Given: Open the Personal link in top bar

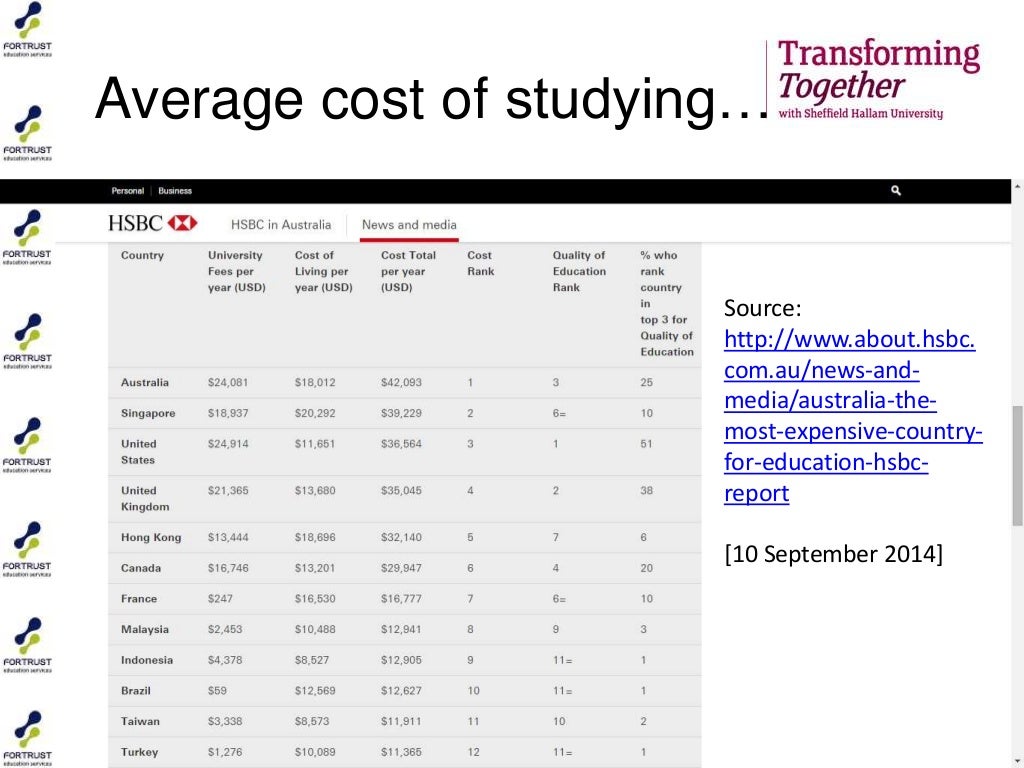Looking at the screenshot, I should pyautogui.click(x=127, y=191).
